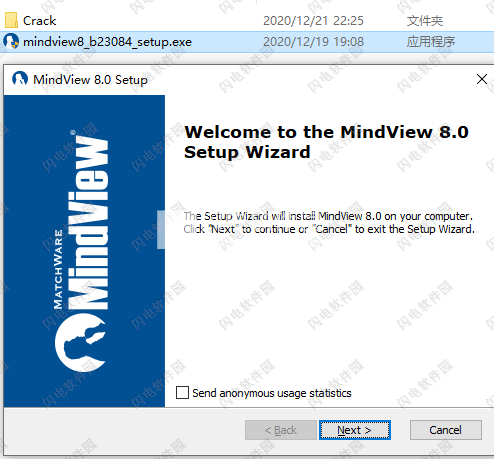The width and height of the screenshot is (494, 459).
Task: Click the Welcome to MindView 8.0 heading
Action: coord(326,142)
